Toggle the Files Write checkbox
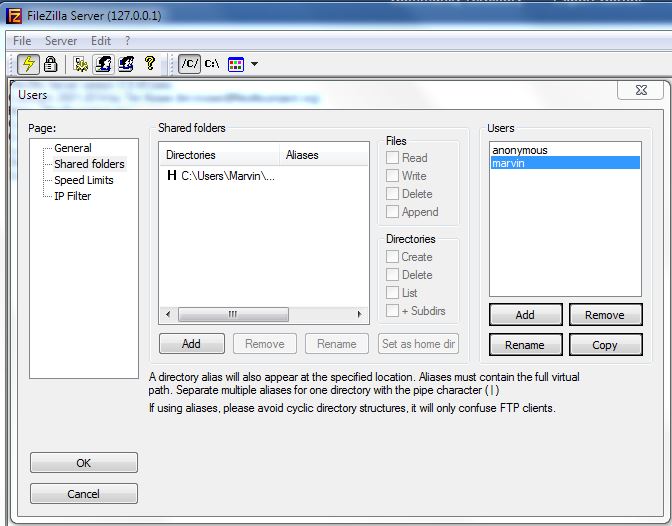672x526 pixels. pyautogui.click(x=392, y=176)
